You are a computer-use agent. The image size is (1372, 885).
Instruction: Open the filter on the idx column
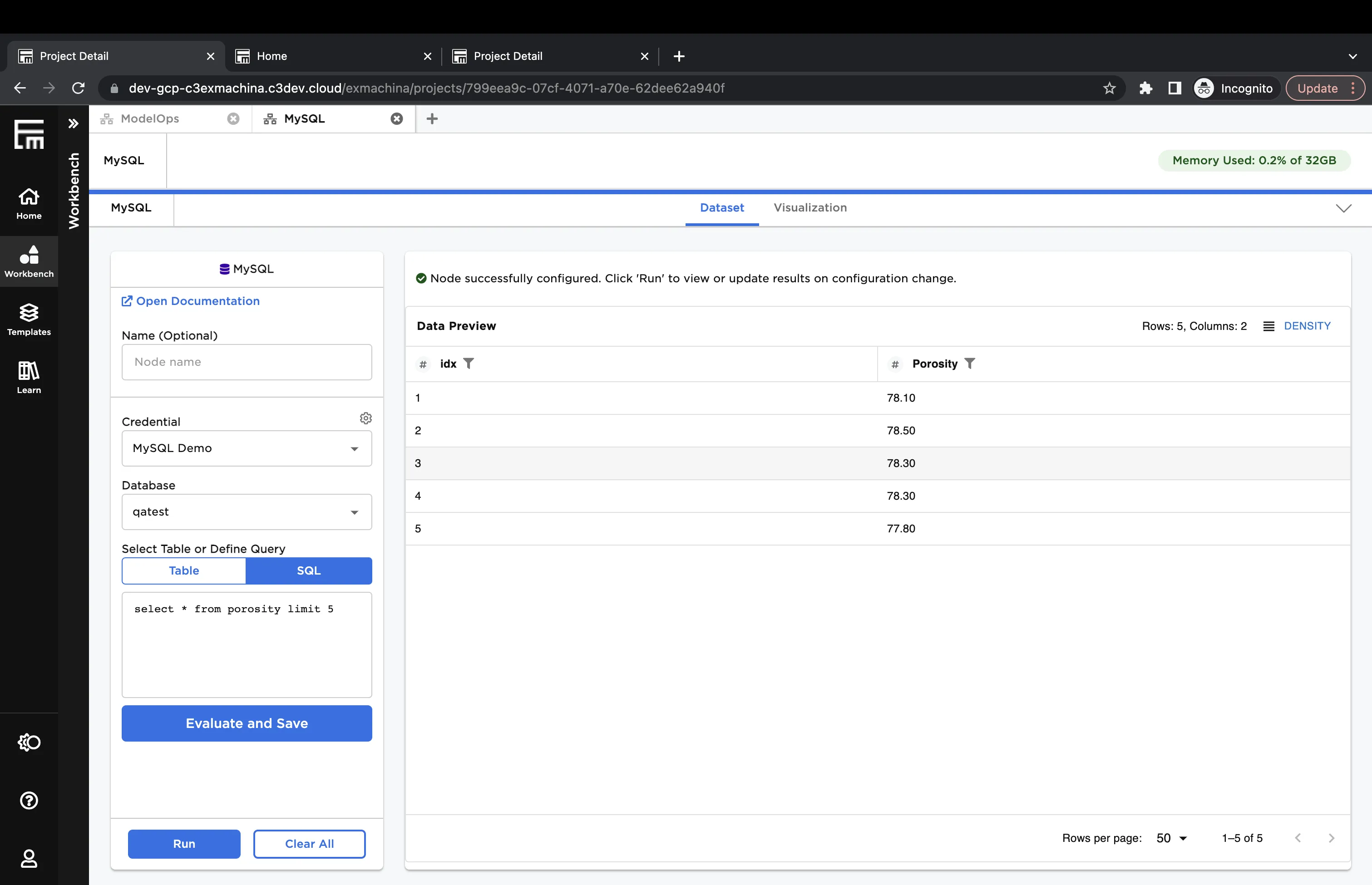[469, 363]
